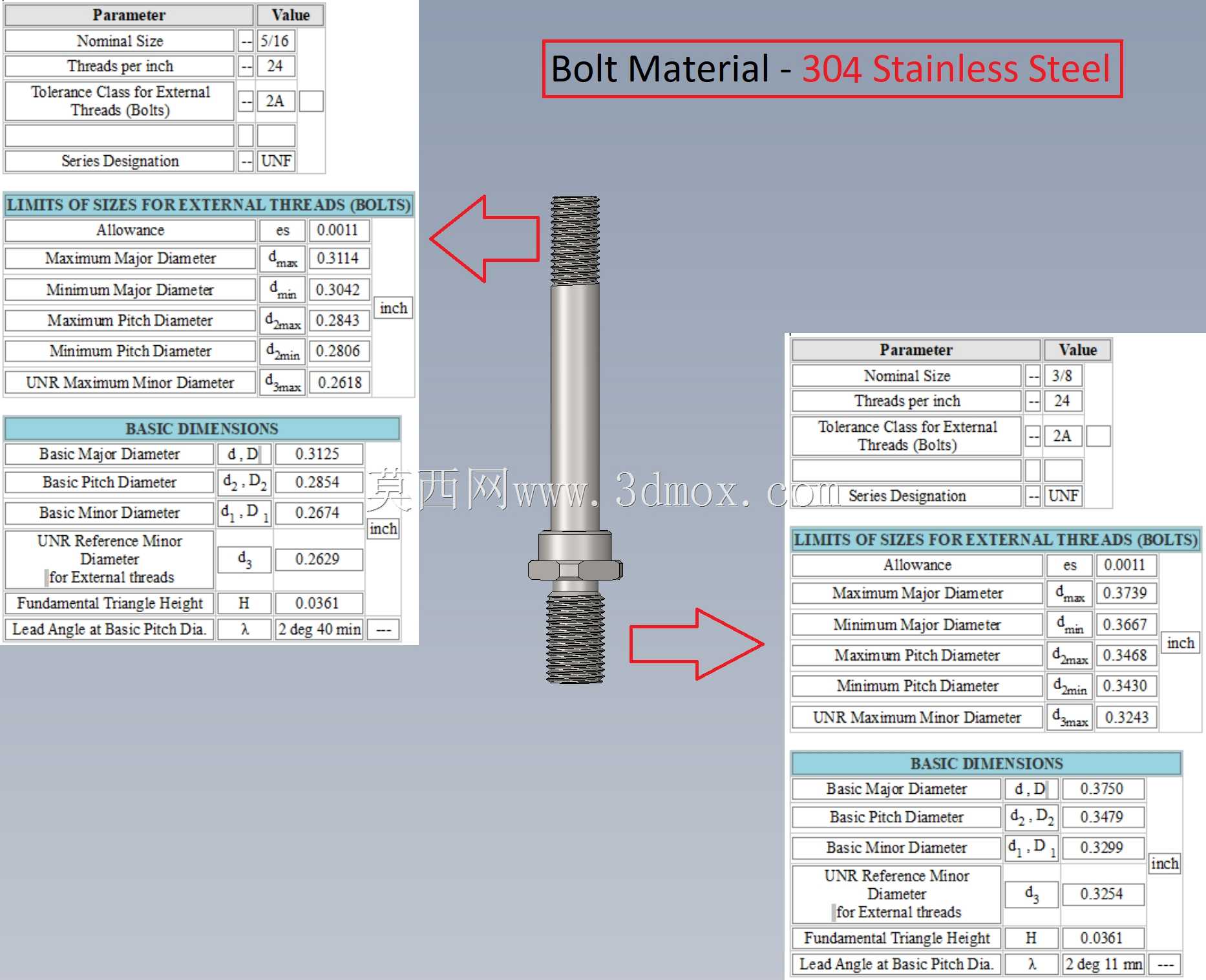Click the right LIMITS OF SIZES header
This screenshot has height=980, width=1206.
pyautogui.click(x=996, y=540)
